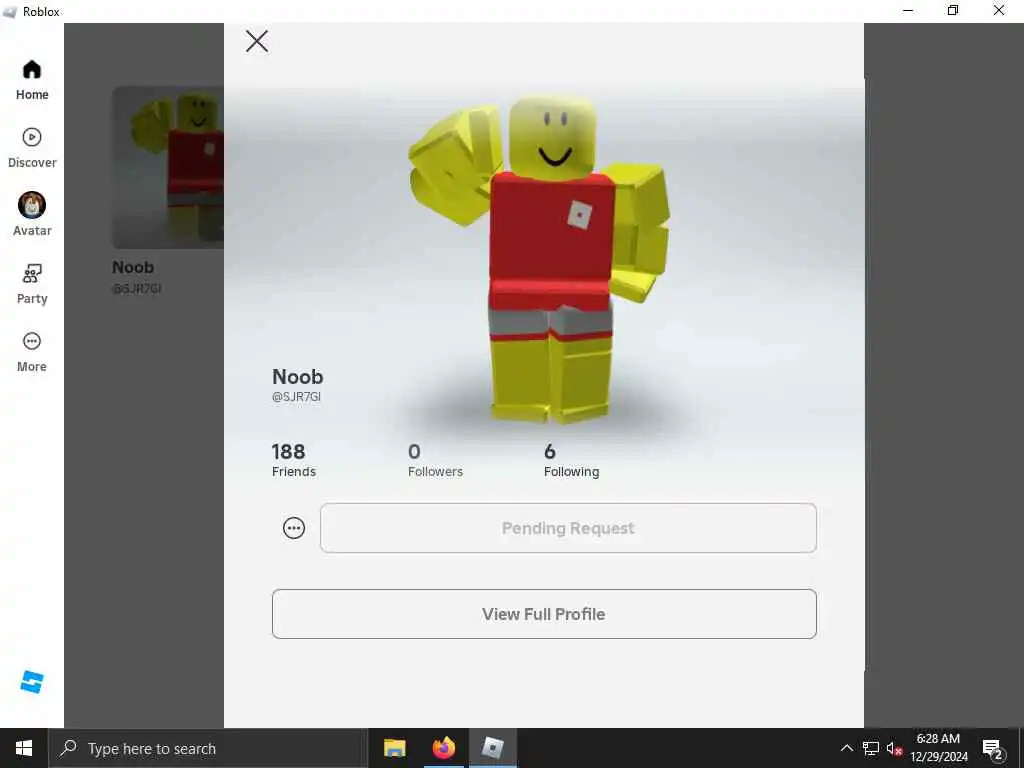View the 6 Following count
The width and height of the screenshot is (1024, 768).
coord(571,460)
